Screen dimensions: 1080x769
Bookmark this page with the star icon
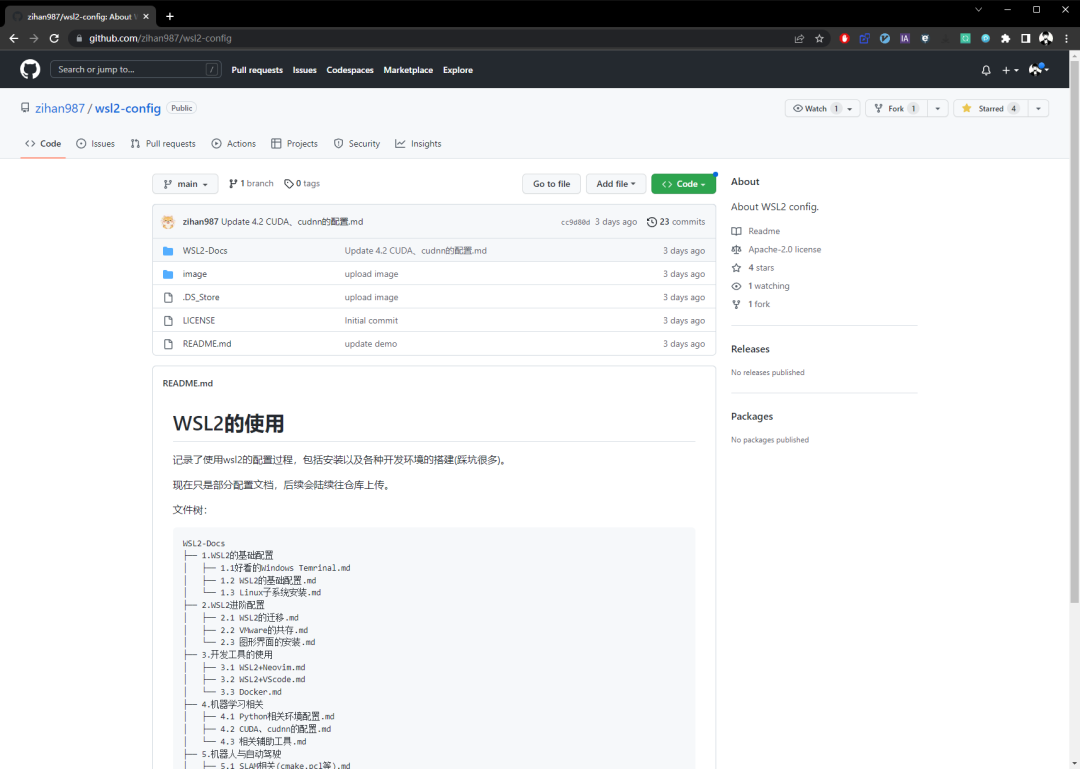pos(819,39)
